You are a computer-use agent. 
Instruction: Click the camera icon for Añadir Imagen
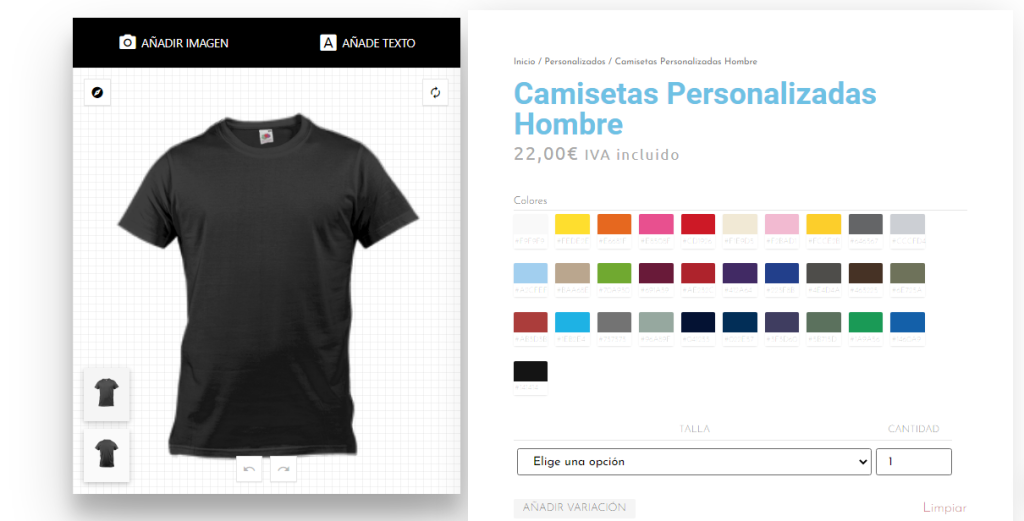127,42
